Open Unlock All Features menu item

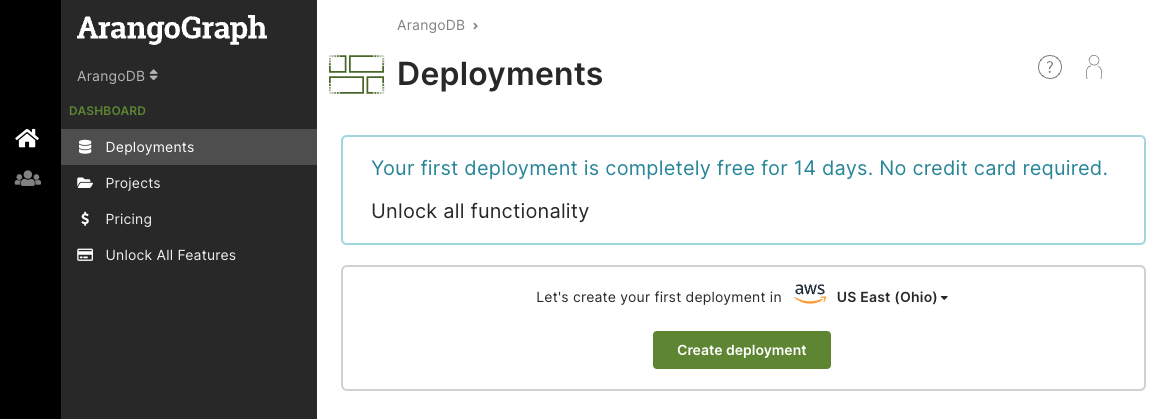click(189, 254)
